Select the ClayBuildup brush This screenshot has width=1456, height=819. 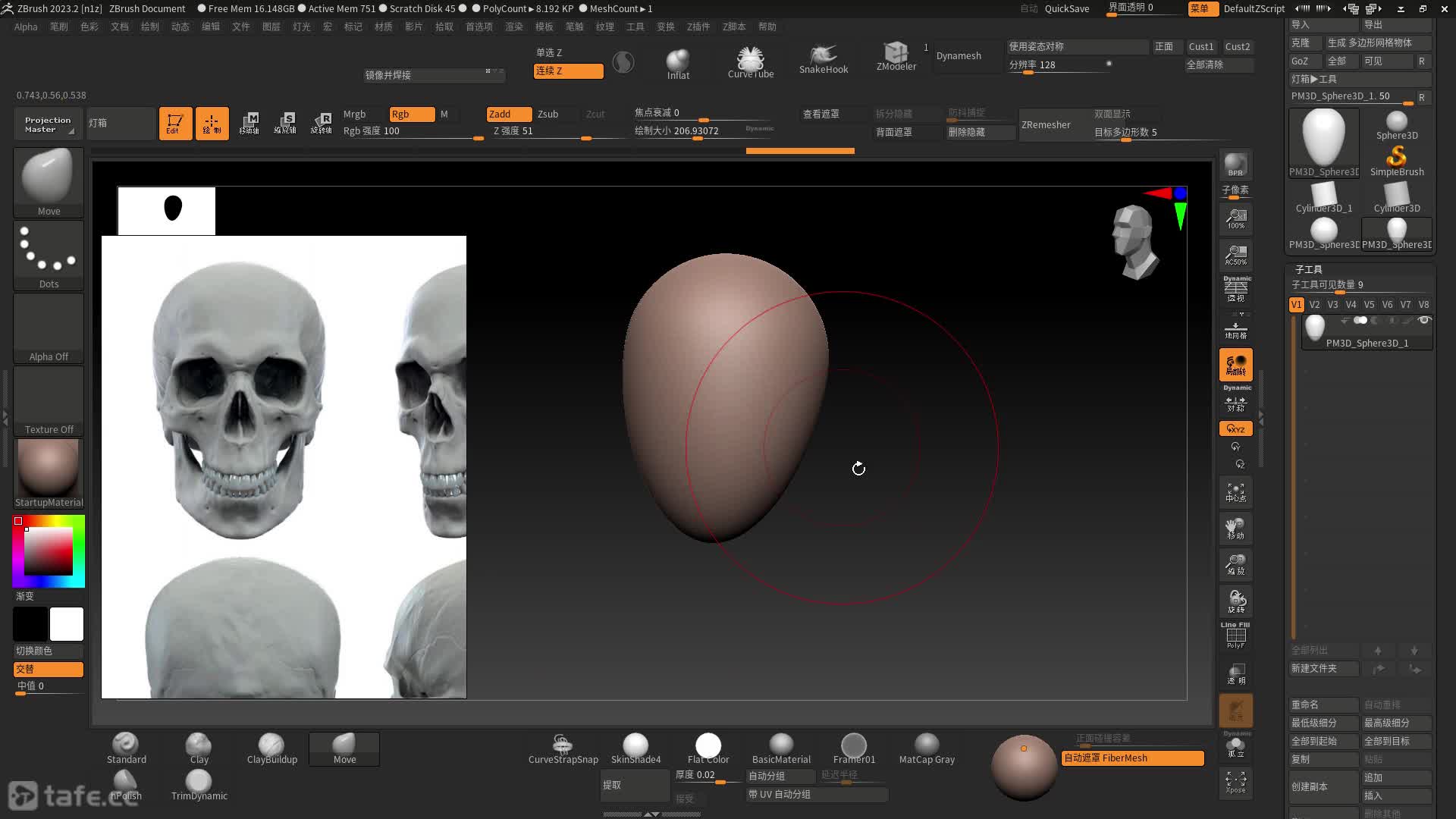(x=271, y=748)
